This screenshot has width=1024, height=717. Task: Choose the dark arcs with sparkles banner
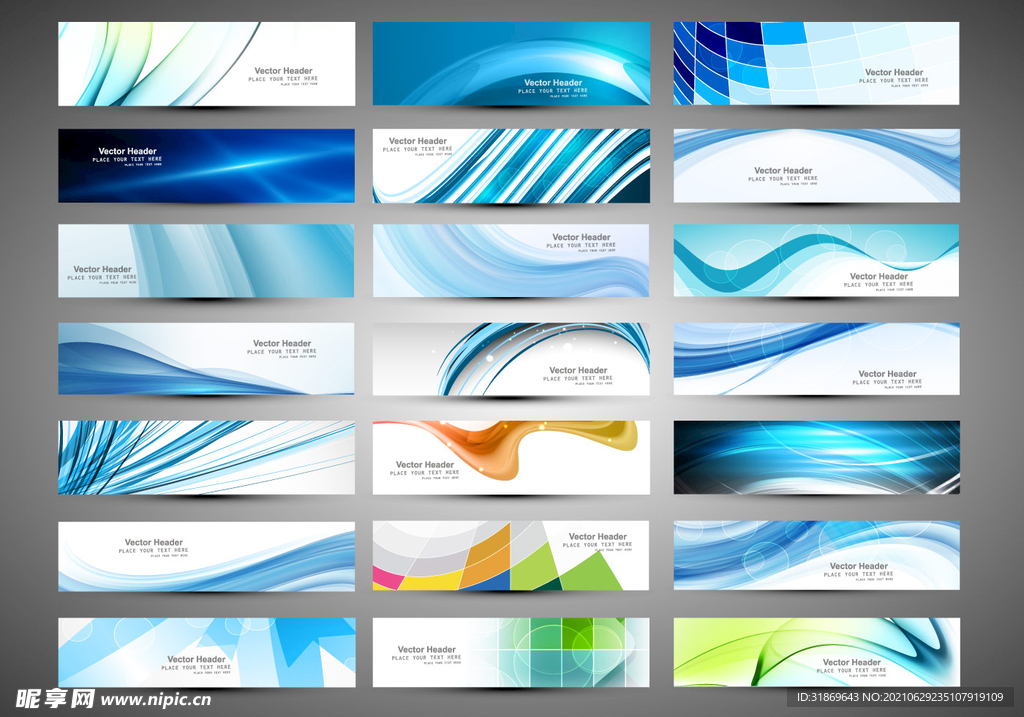(x=511, y=359)
